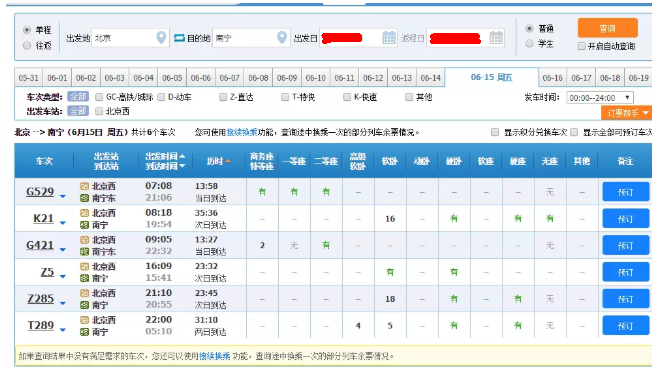Open the return date calendar icon

496,37
